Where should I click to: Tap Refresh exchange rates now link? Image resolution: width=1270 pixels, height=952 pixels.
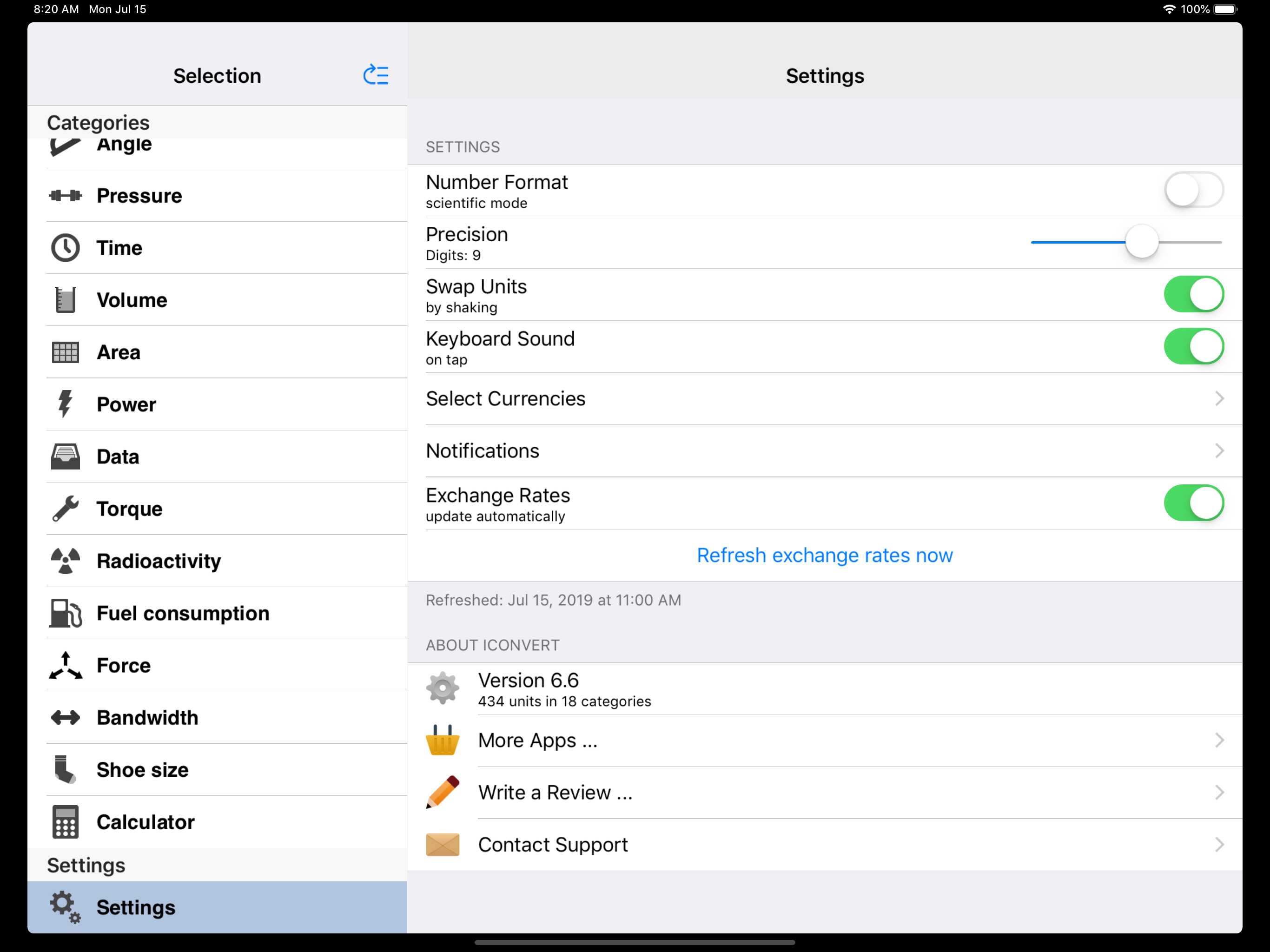point(825,555)
